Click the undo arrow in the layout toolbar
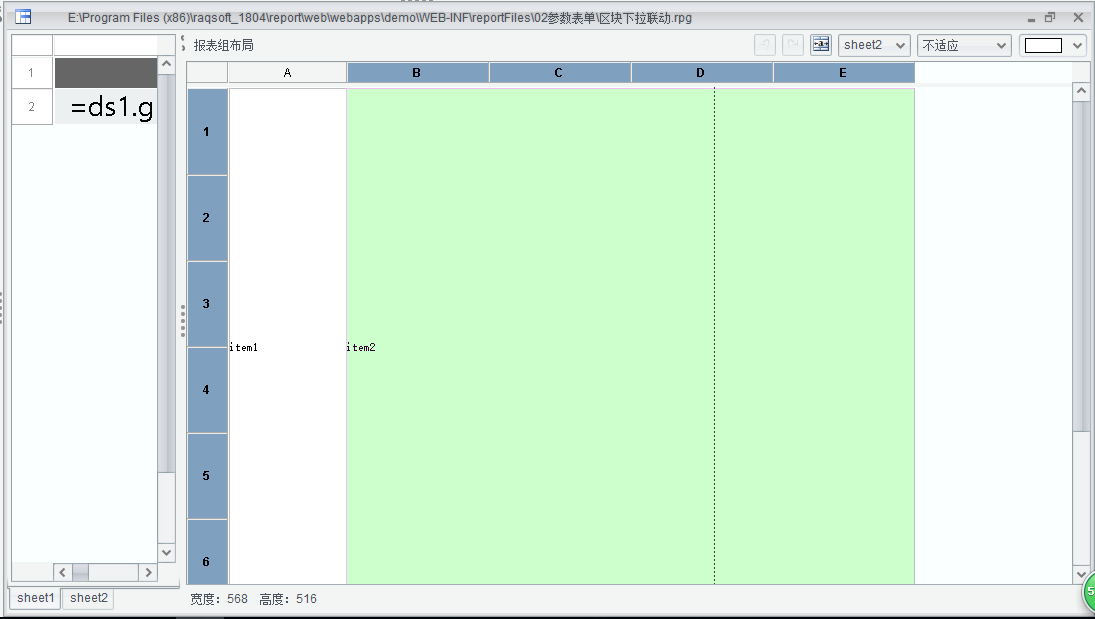 coord(765,45)
